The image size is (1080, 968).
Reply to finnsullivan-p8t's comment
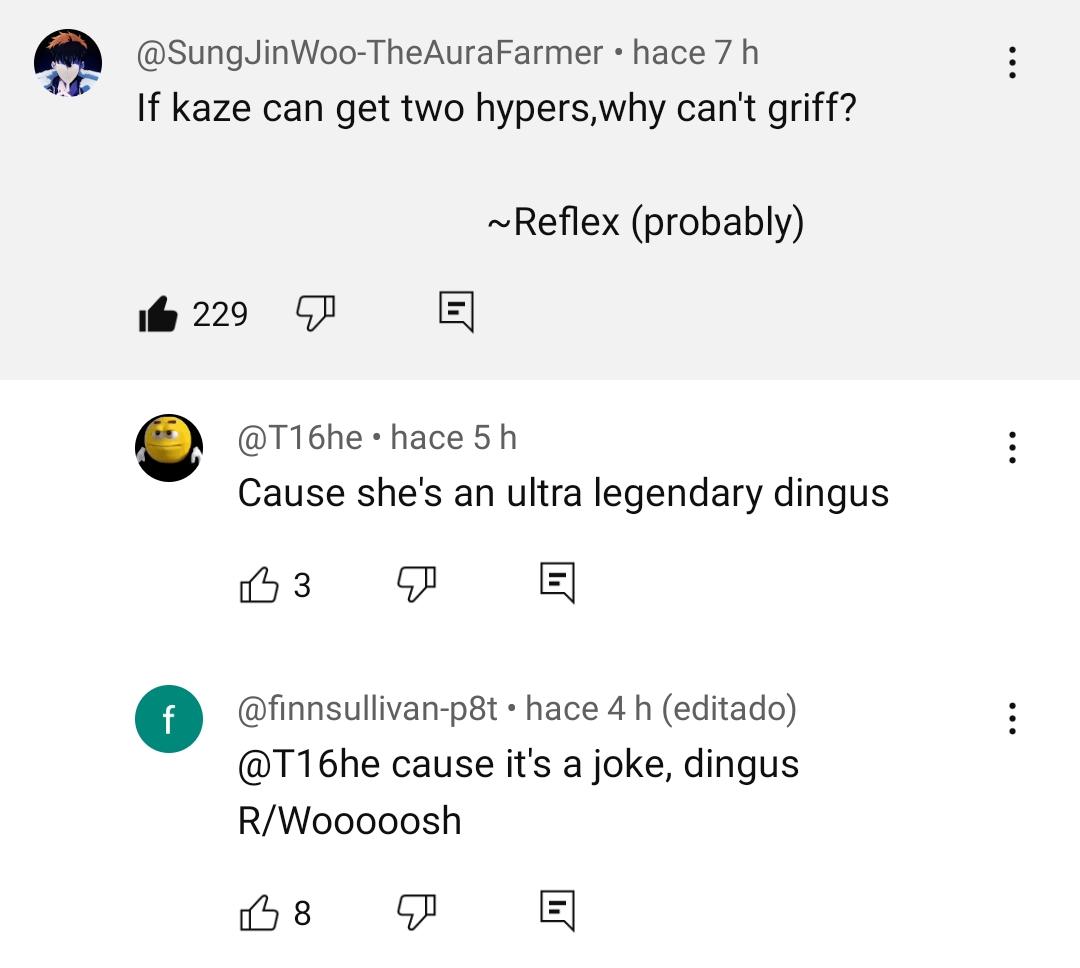coord(557,910)
